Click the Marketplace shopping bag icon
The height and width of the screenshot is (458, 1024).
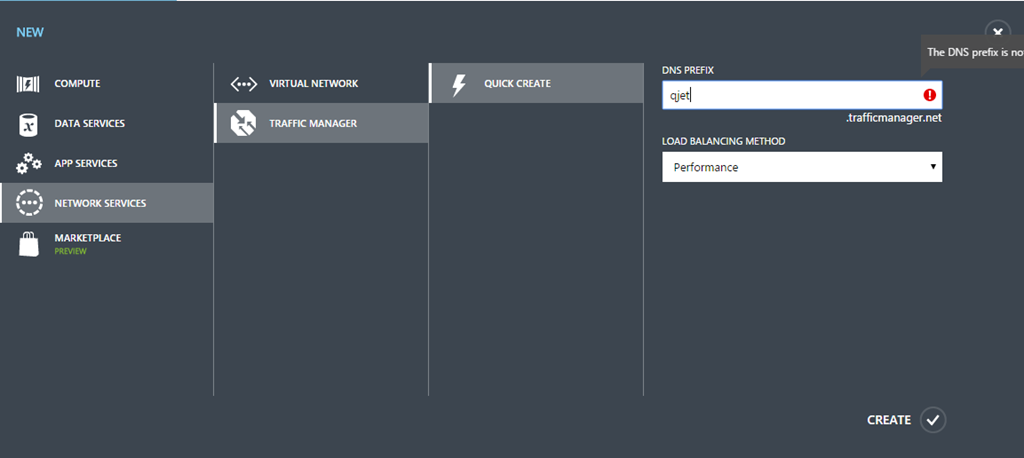(x=29, y=243)
